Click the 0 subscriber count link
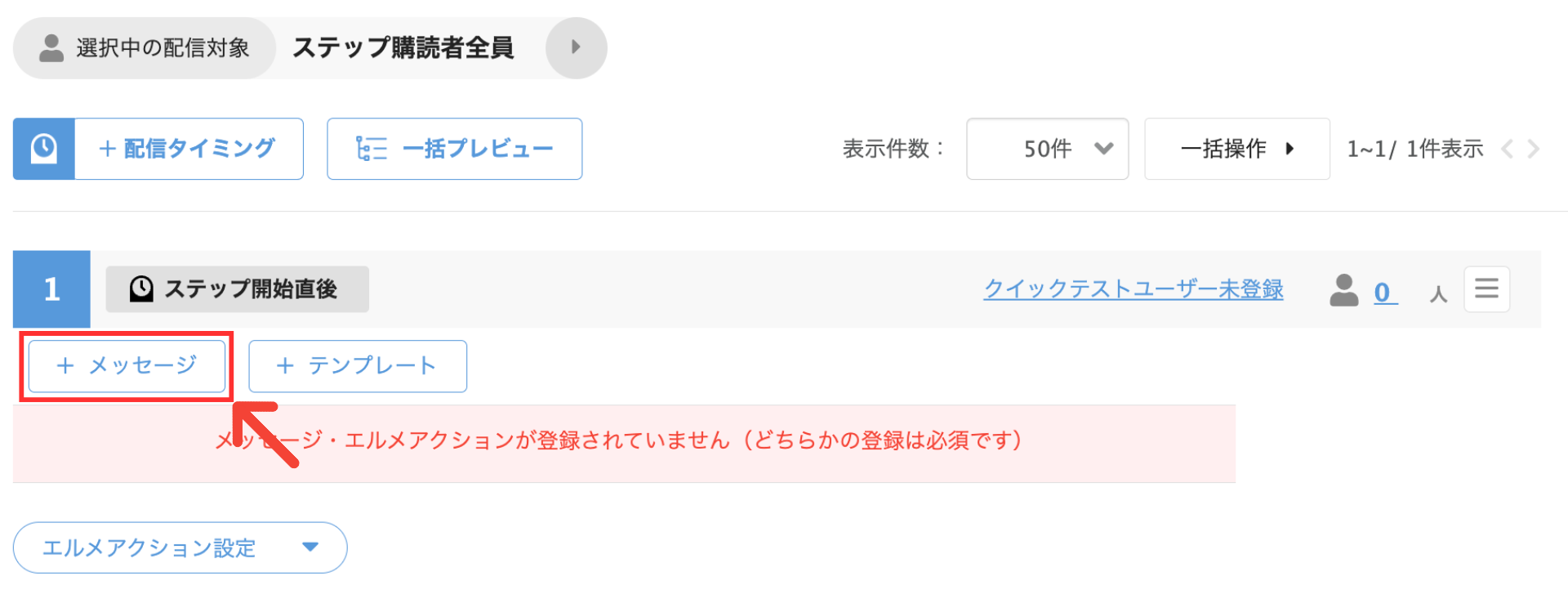The image size is (1568, 590). (1383, 293)
